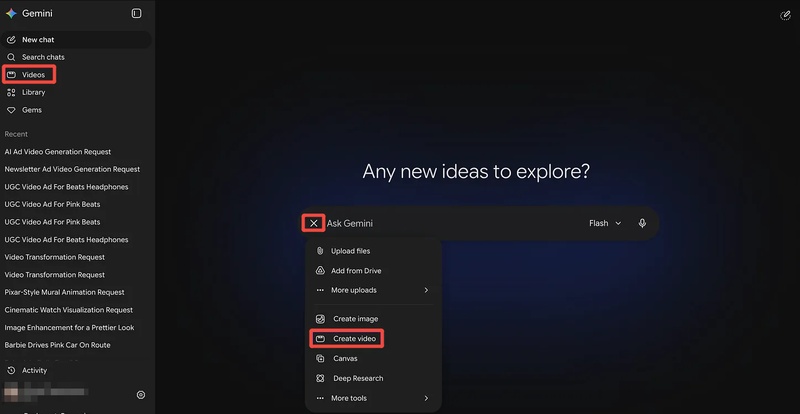Screen dimensions: 800x414
Task: Open the Activity page
Action: coord(76,371)
